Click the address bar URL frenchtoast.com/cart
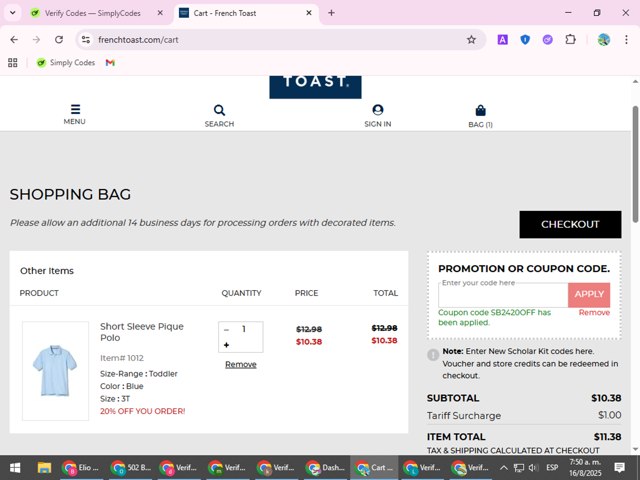640x480 pixels. 138,40
